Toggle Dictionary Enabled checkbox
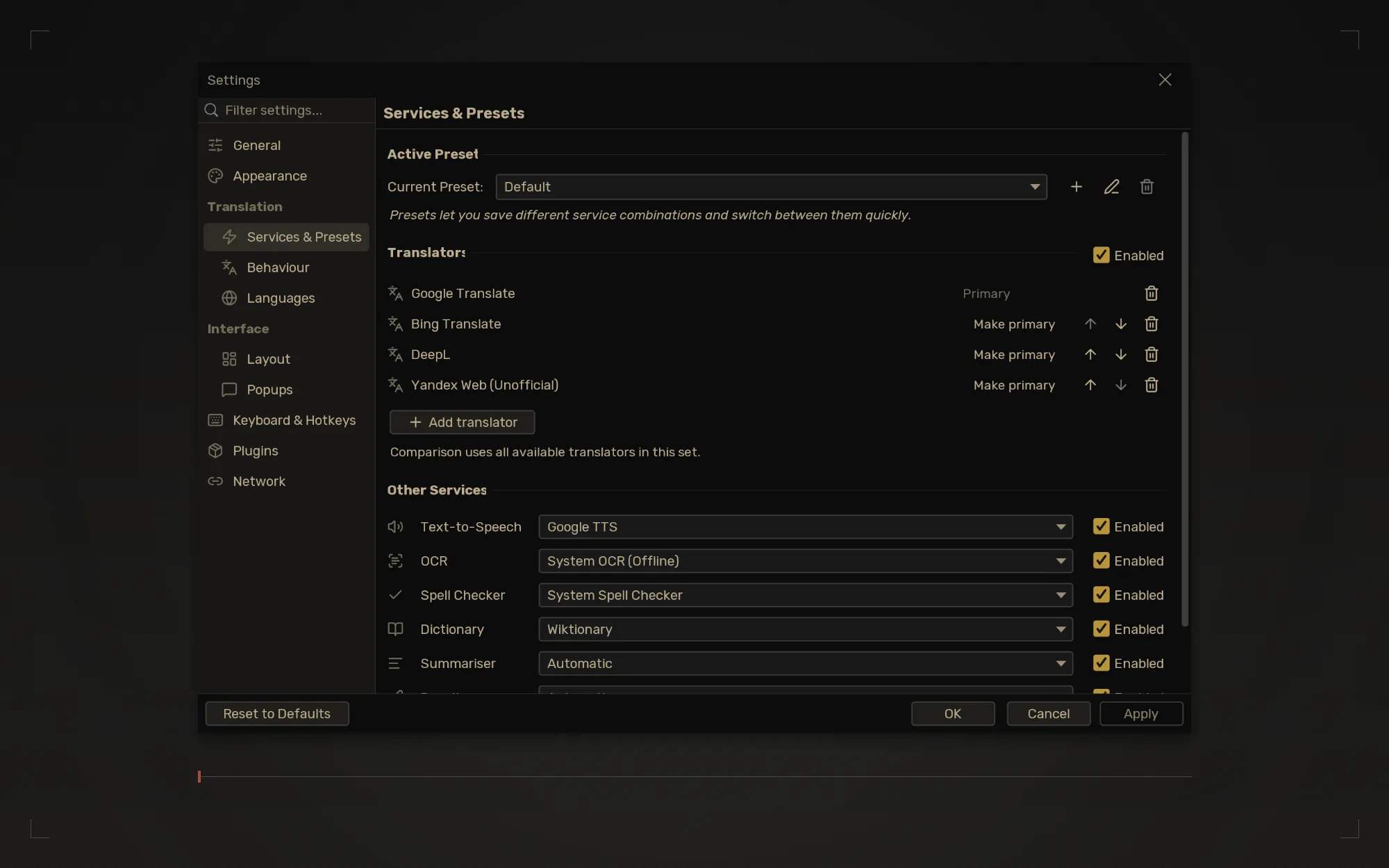1389x868 pixels. [1101, 628]
